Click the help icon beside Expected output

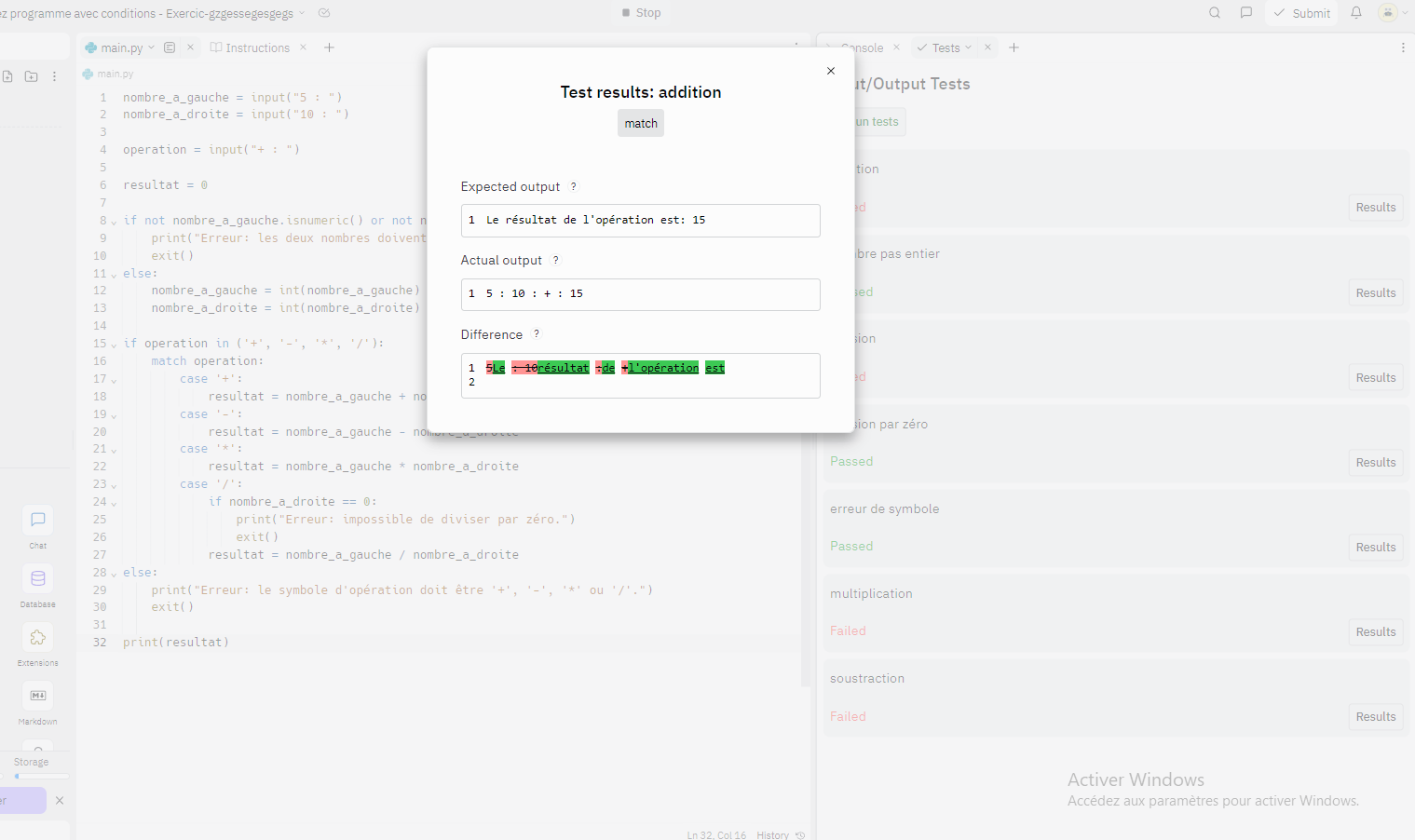click(x=573, y=187)
